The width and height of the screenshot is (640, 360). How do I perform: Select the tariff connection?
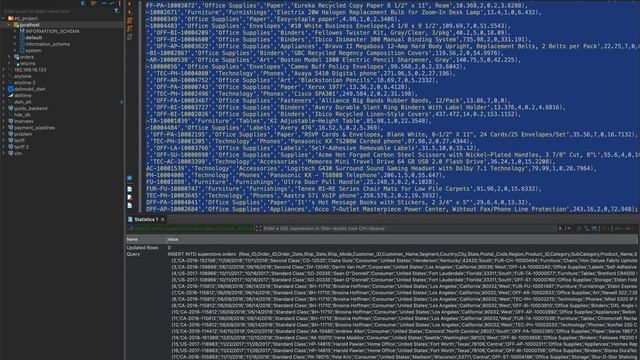point(19,140)
